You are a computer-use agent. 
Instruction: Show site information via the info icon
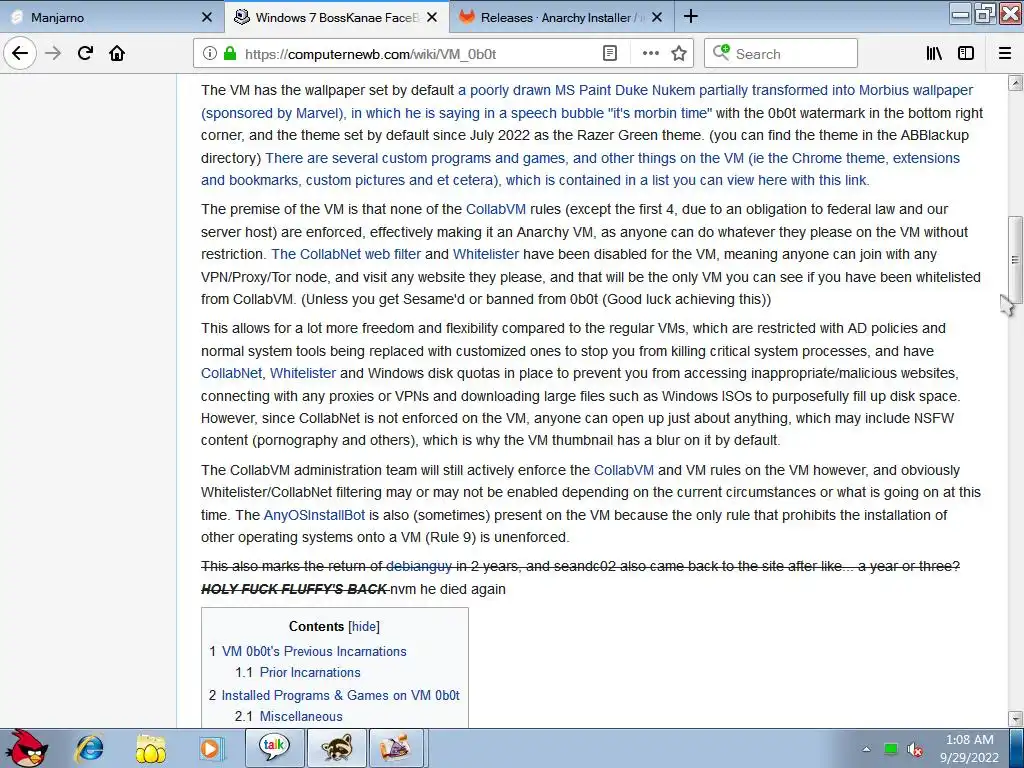pos(210,54)
